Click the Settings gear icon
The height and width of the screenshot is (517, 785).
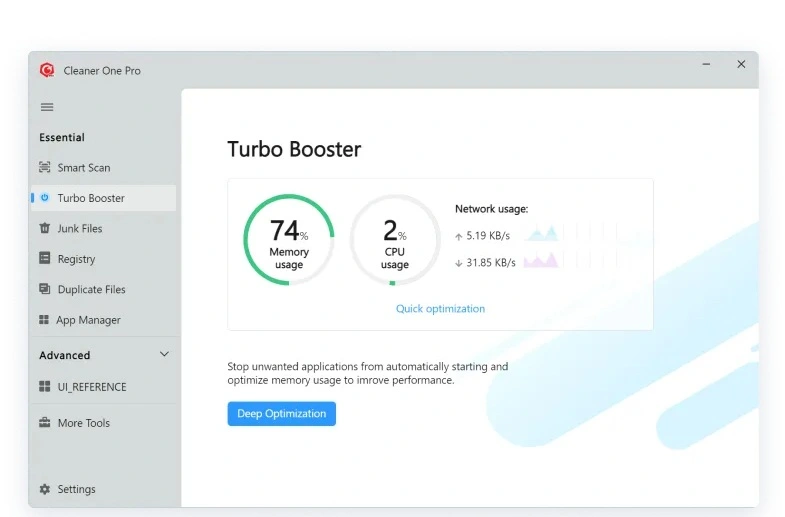tap(45, 489)
